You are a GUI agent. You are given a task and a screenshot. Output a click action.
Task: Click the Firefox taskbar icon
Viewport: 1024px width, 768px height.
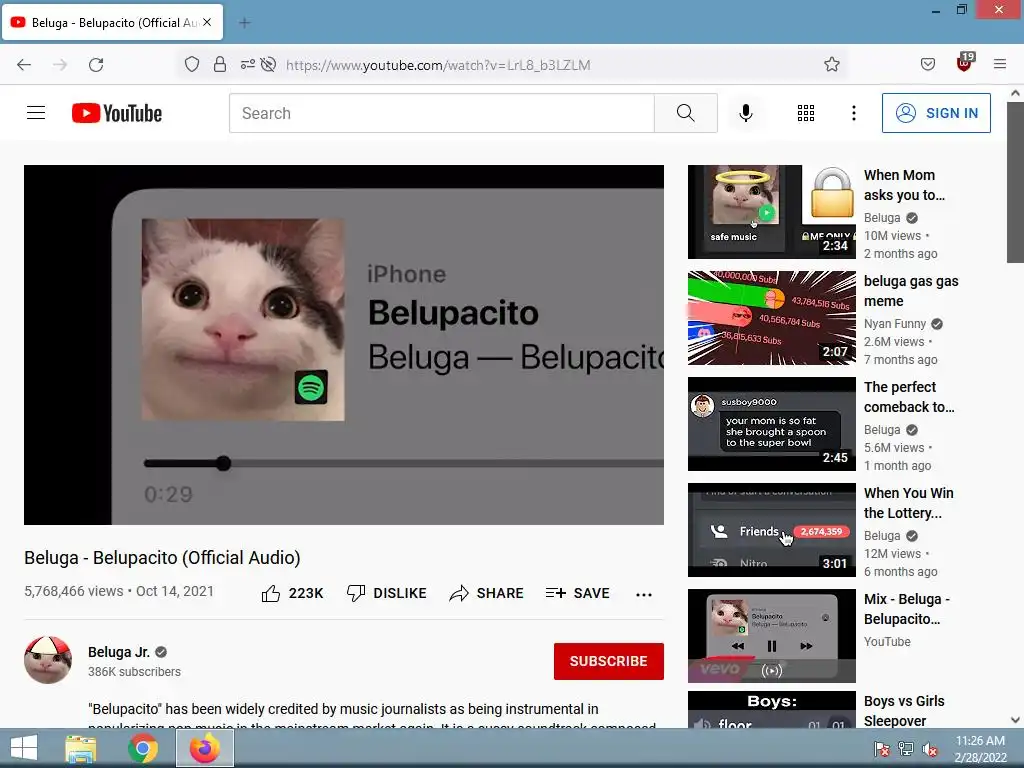204,748
